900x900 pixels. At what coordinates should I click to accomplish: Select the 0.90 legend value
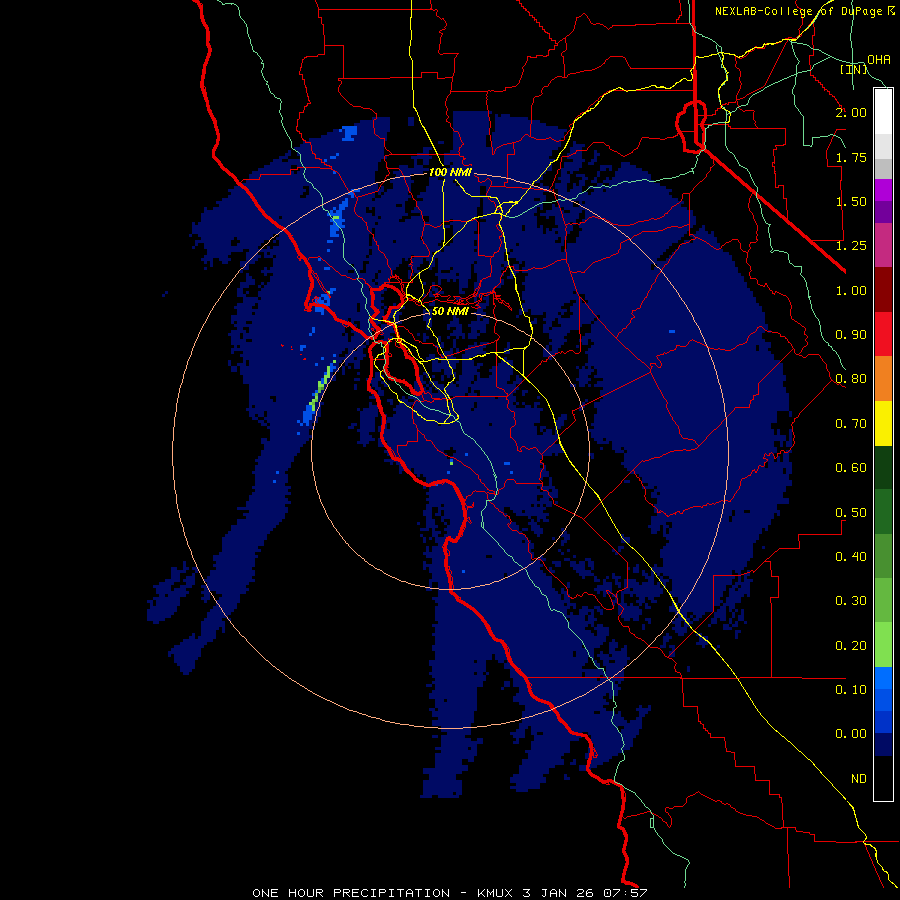pyautogui.click(x=851, y=335)
